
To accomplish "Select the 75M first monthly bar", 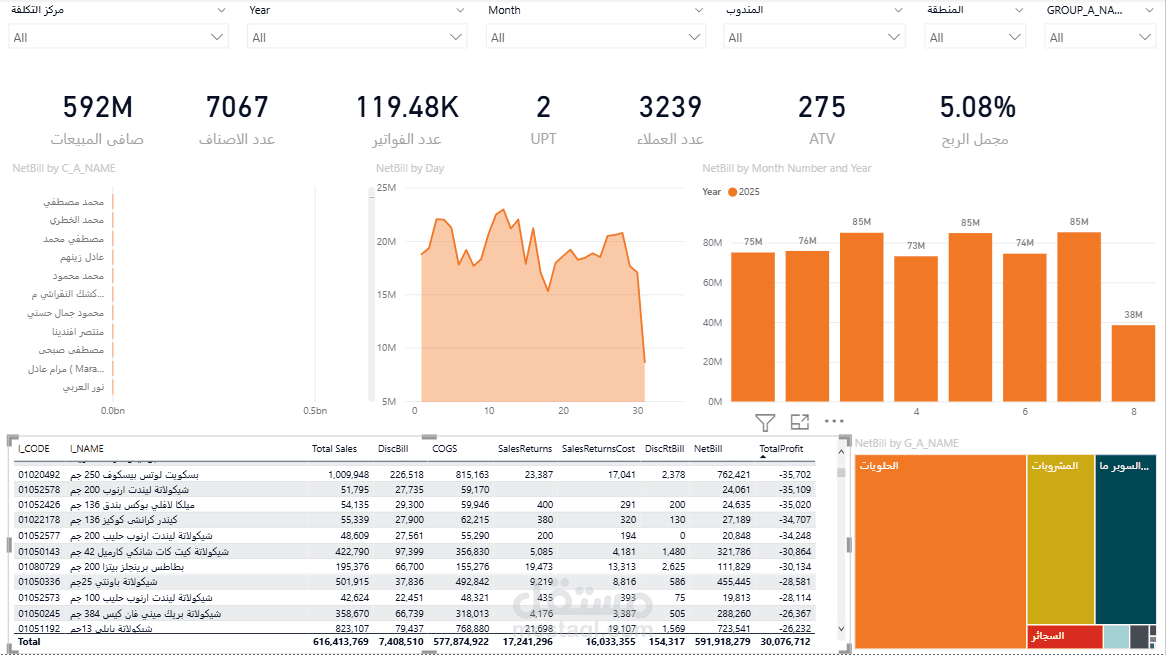I will (753, 327).
